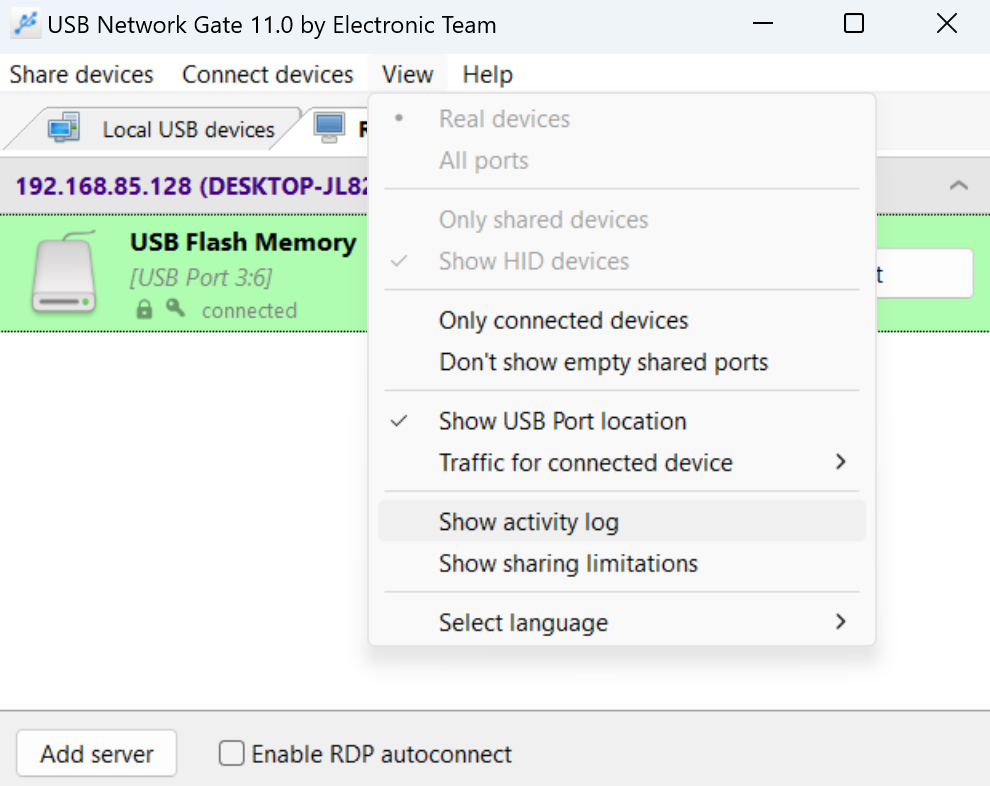
Task: Switch to Local USB devices tab
Action: click(188, 130)
